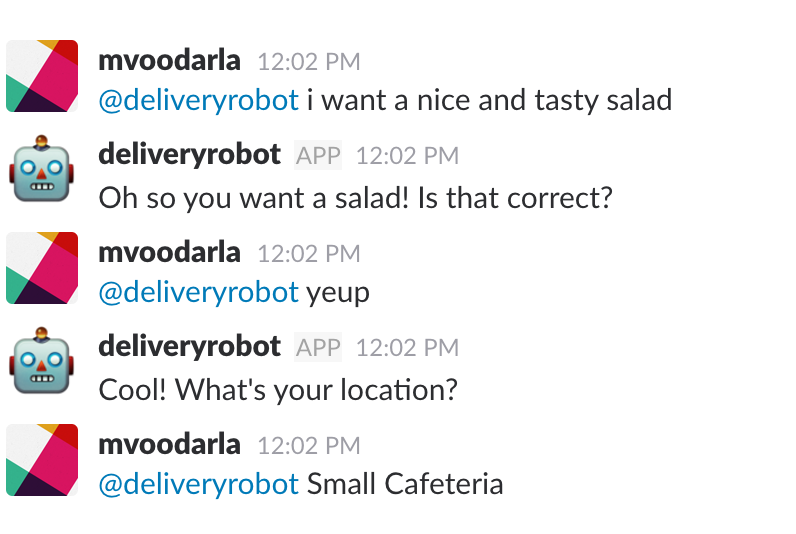Screen dimensions: 796x534
Task: Open @deliveryrobot mention before "Small Cafeteria"
Action: [x=198, y=484]
